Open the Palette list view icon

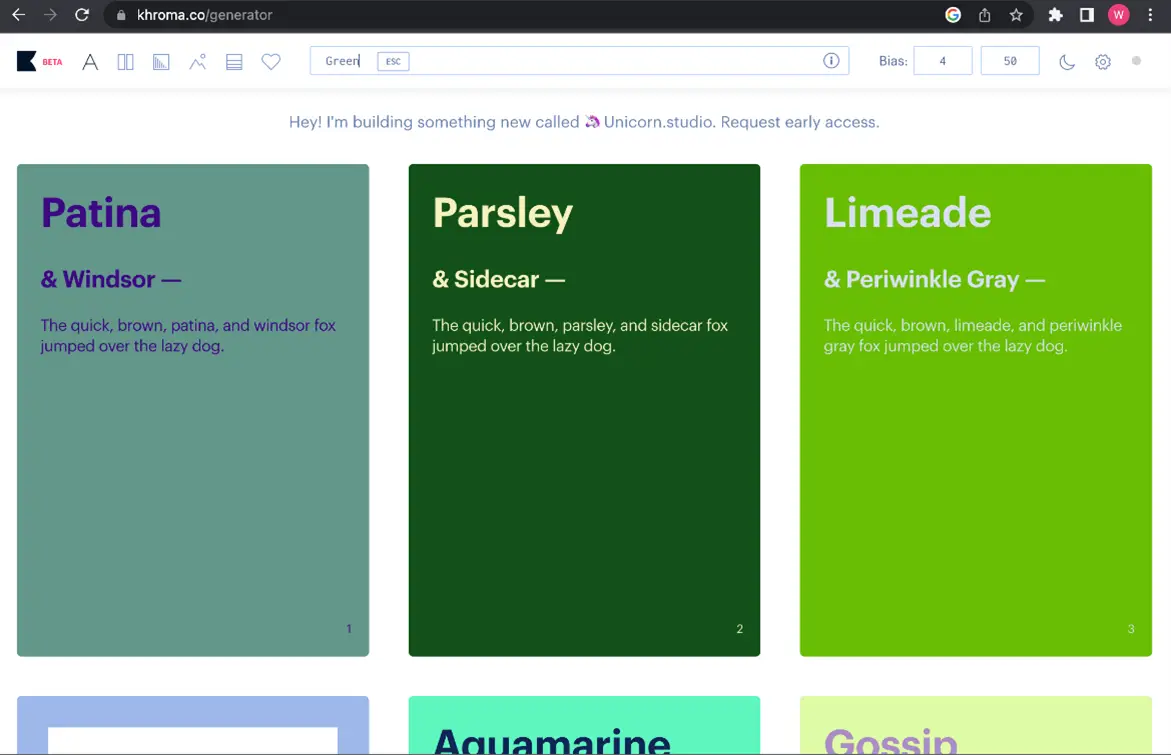coord(234,61)
